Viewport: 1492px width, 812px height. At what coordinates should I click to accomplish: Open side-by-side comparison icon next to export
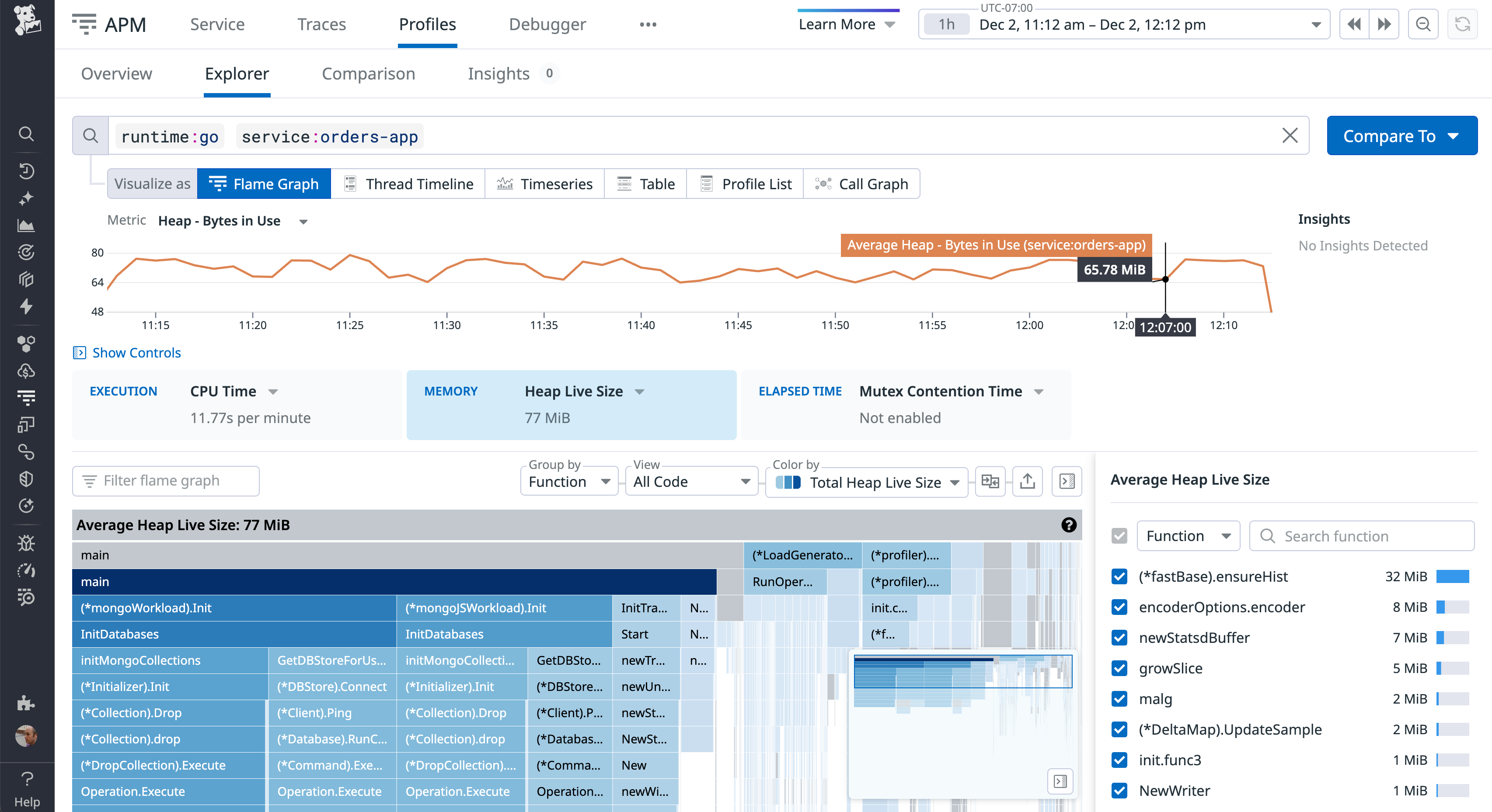coord(990,481)
